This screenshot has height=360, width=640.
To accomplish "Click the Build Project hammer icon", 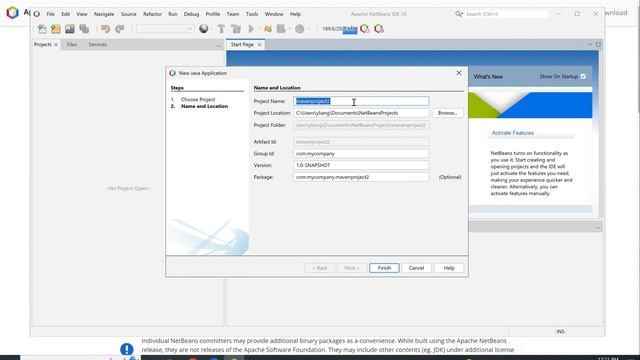I will point(221,29).
